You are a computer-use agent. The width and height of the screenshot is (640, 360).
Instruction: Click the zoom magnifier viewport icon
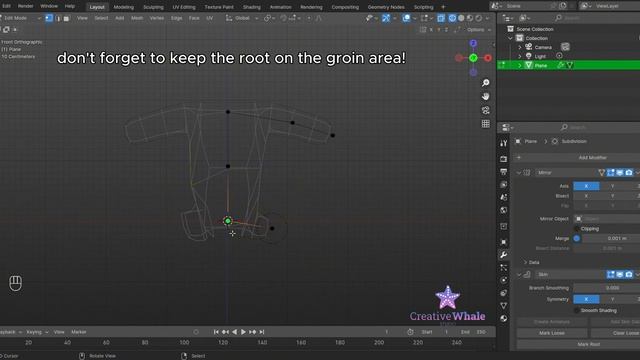(x=485, y=83)
